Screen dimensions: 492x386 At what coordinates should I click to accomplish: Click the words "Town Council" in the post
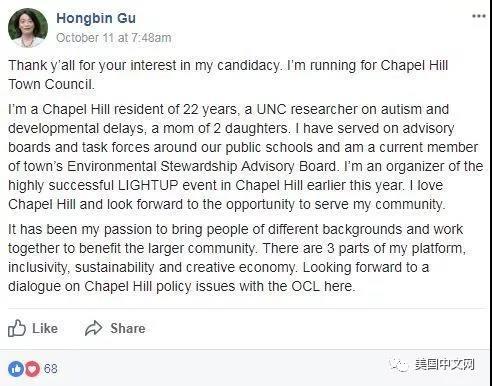(x=51, y=84)
